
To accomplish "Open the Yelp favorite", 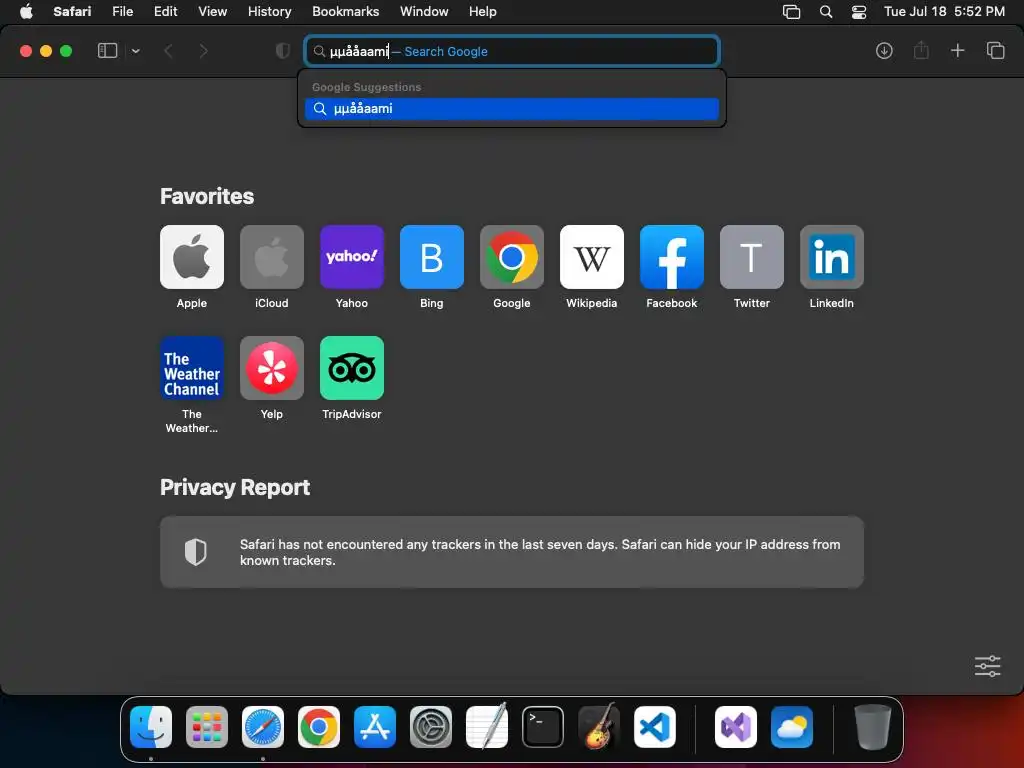I will coord(272,368).
